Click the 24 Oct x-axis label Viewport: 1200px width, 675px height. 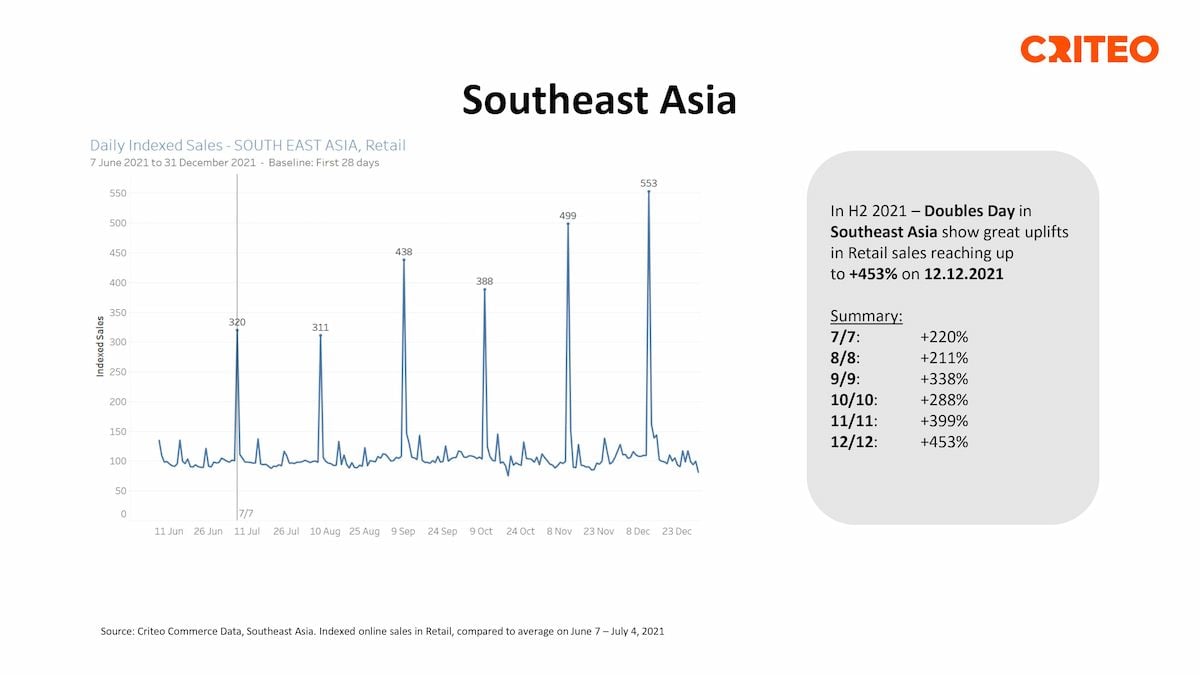(520, 532)
